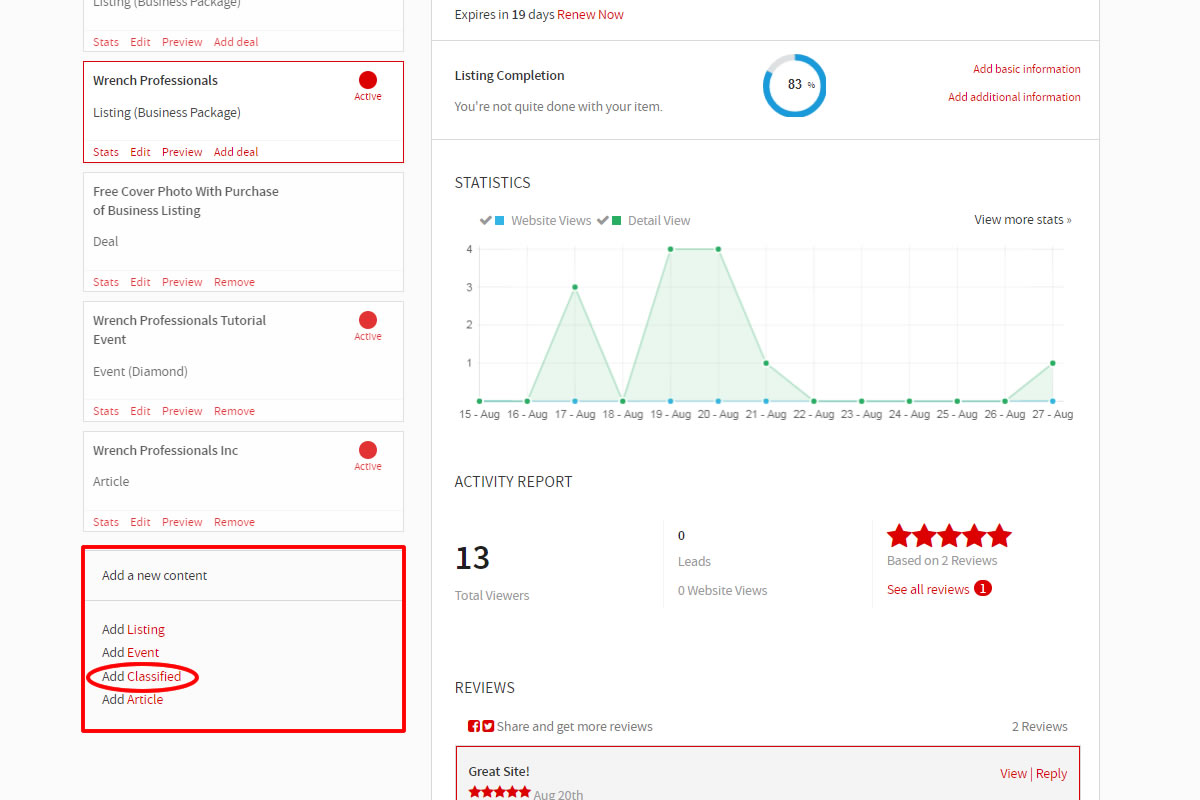The image size is (1200, 800).
Task: Click the Active status dot for Wrench Professionals Inc
Action: (x=368, y=450)
